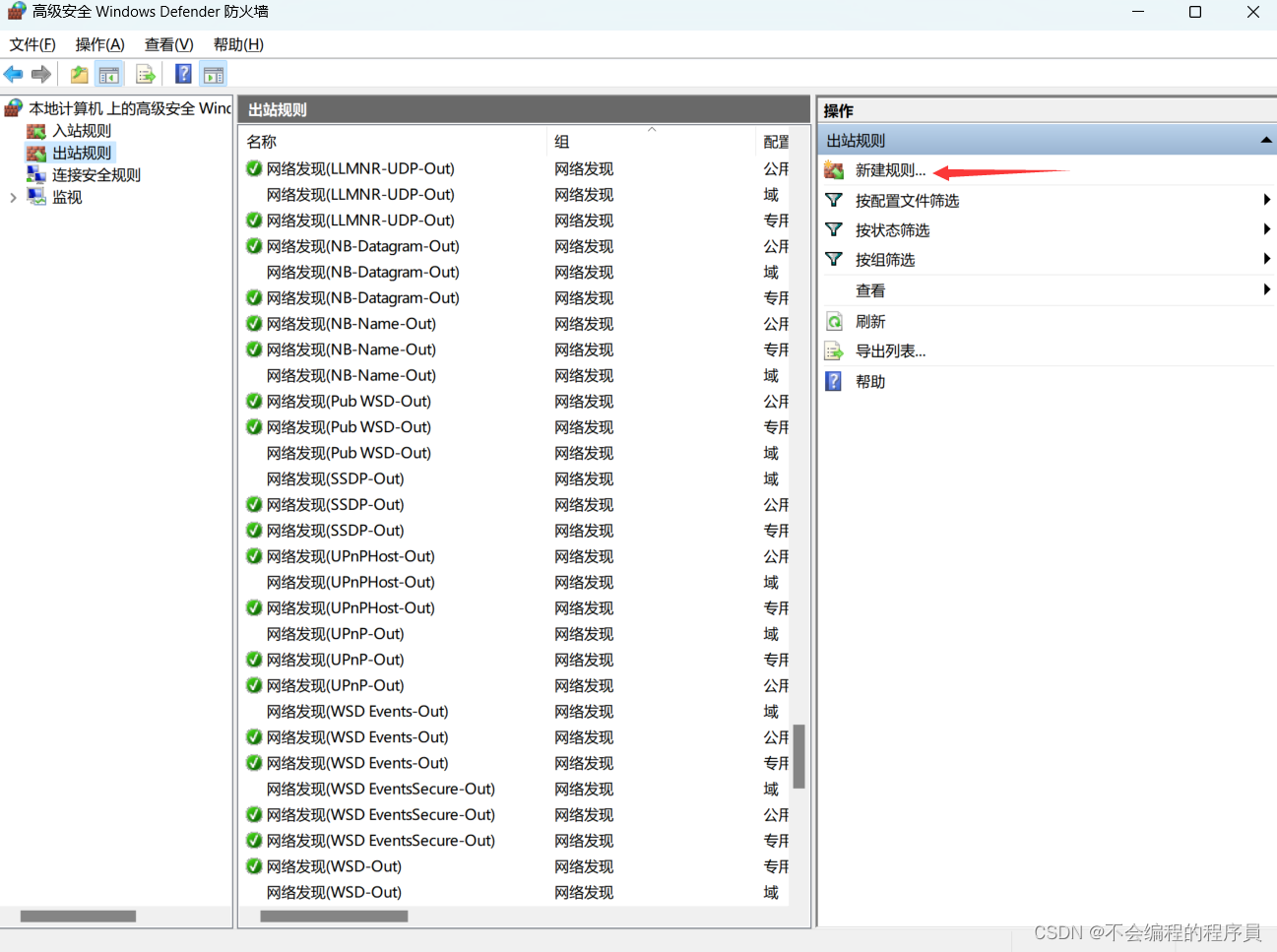Click the Forward arrow toolbar icon
The height and width of the screenshot is (952, 1277).
(x=41, y=74)
